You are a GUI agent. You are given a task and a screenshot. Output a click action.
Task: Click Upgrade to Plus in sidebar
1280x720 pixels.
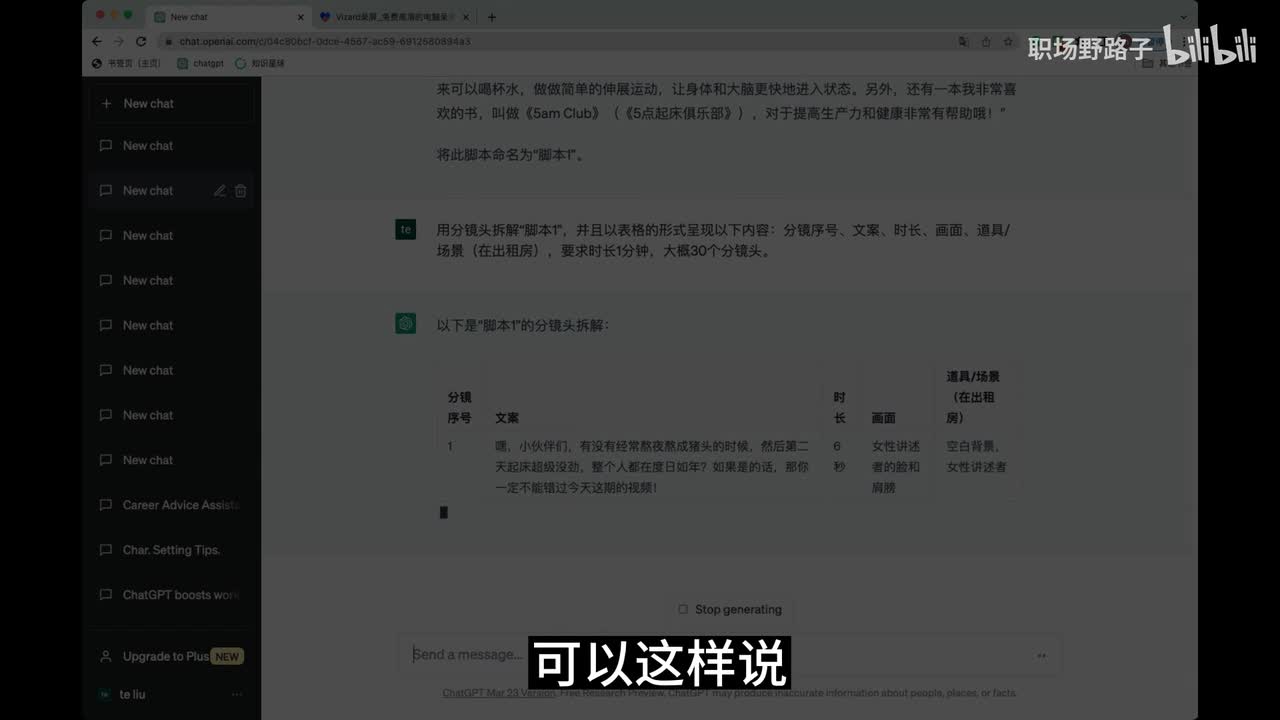coord(166,657)
